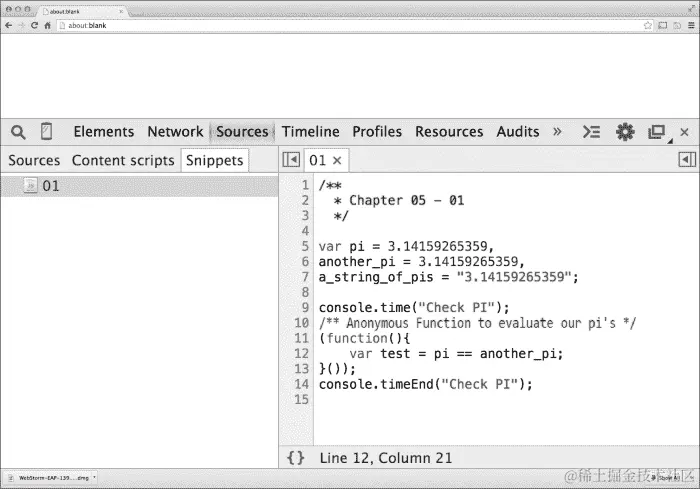Click the Line 12, Column 21 status

(x=386, y=458)
